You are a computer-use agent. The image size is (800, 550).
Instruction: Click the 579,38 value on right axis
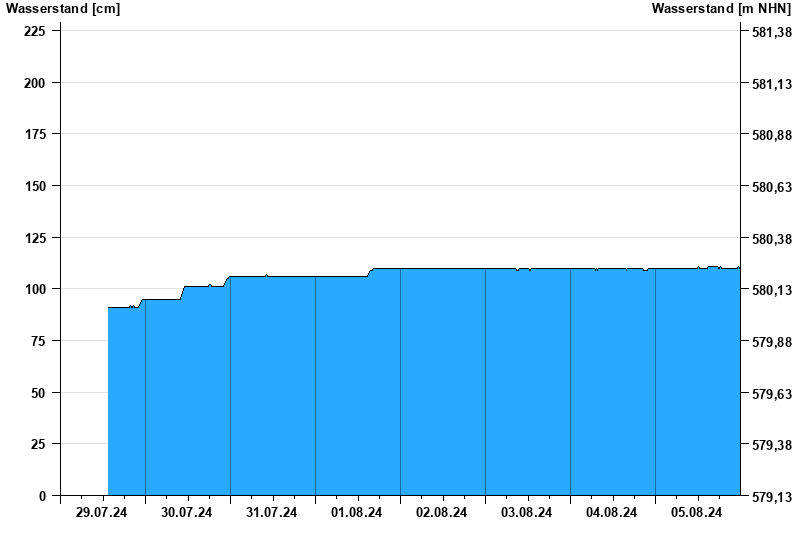tap(772, 445)
